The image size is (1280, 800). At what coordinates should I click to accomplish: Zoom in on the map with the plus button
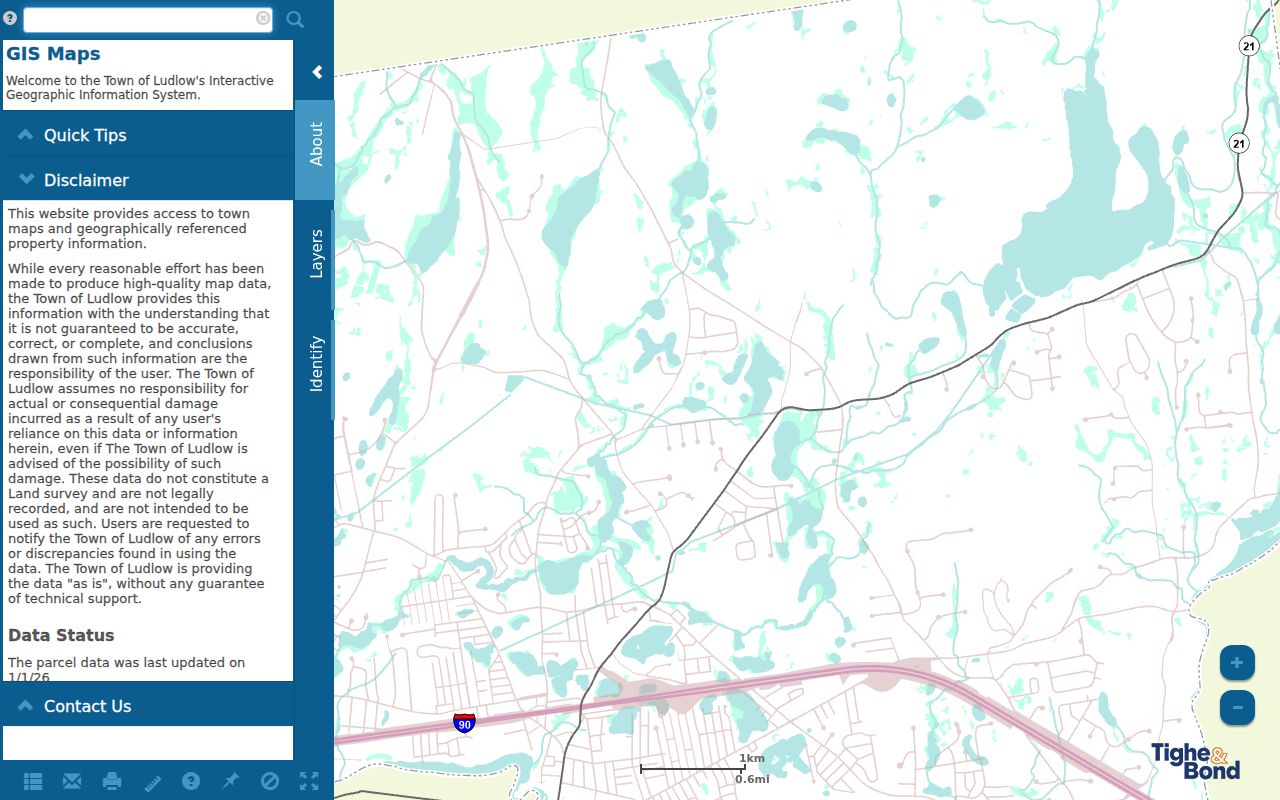[x=1237, y=663]
